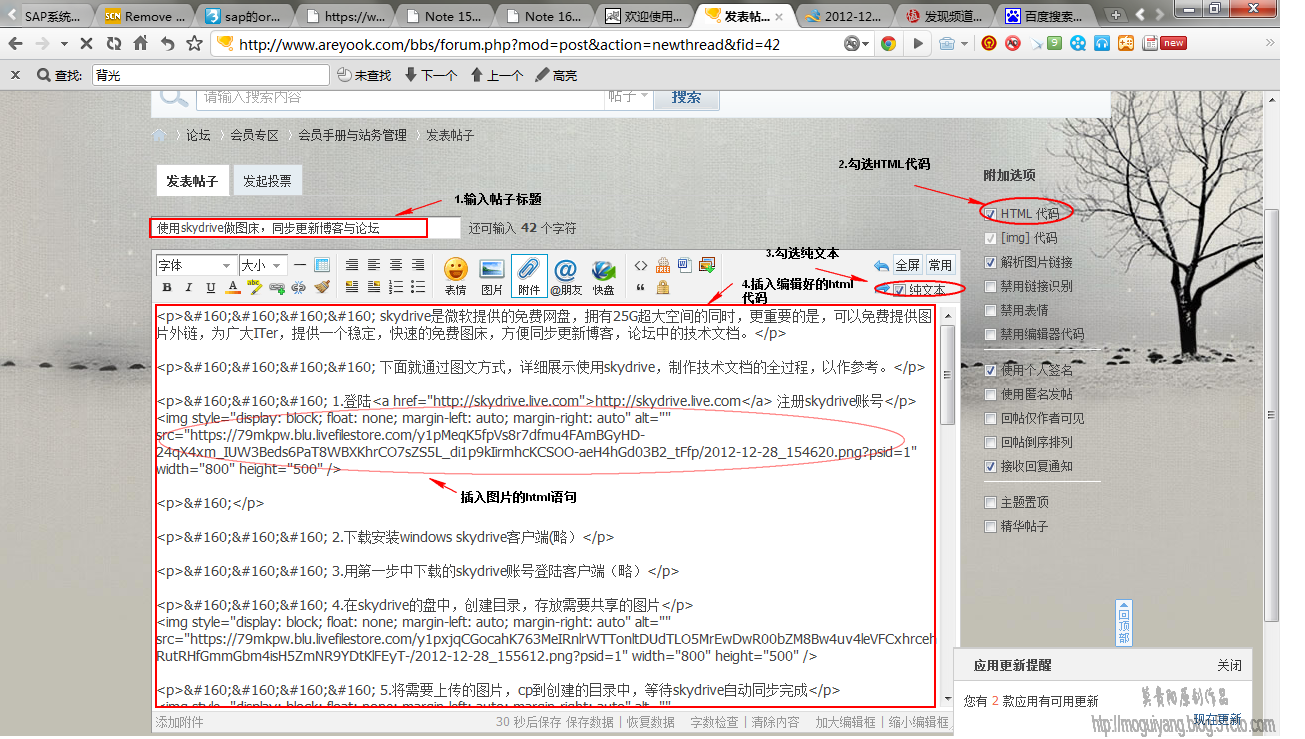Screen dimensions: 1305x739
Task: Click 下一个 in the find bar
Action: coord(431,75)
